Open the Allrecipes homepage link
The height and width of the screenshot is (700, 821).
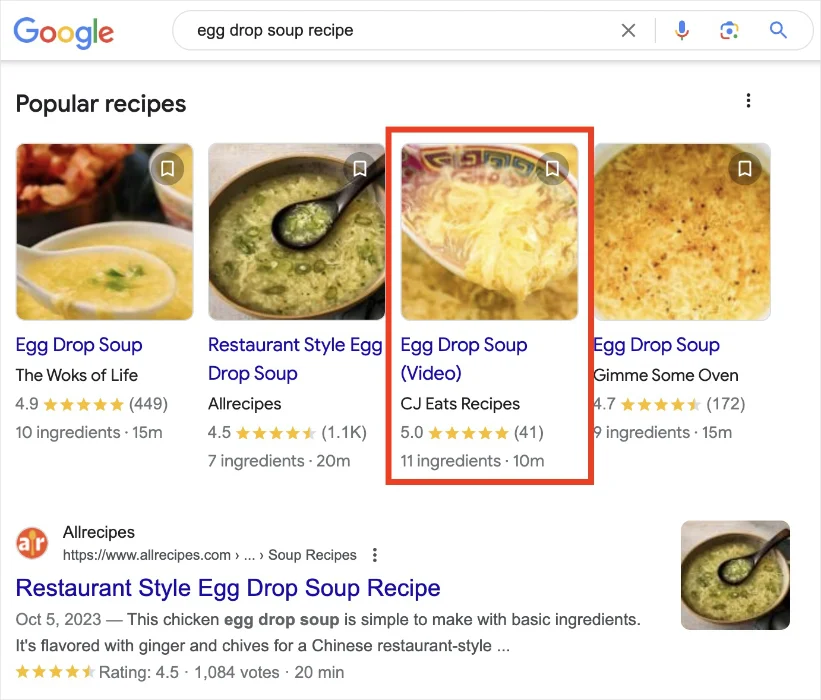[x=98, y=532]
